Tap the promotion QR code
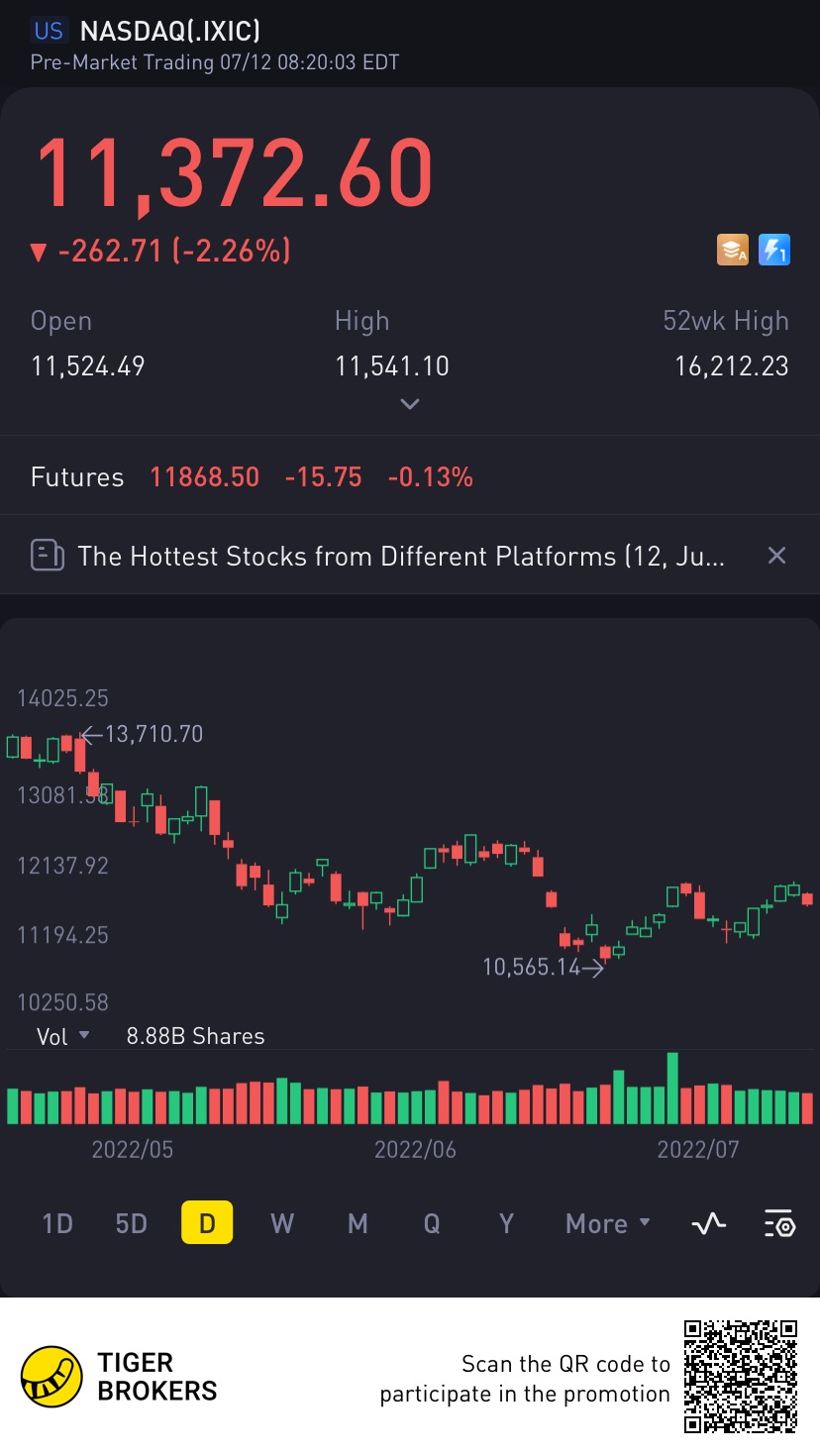 coord(741,1376)
